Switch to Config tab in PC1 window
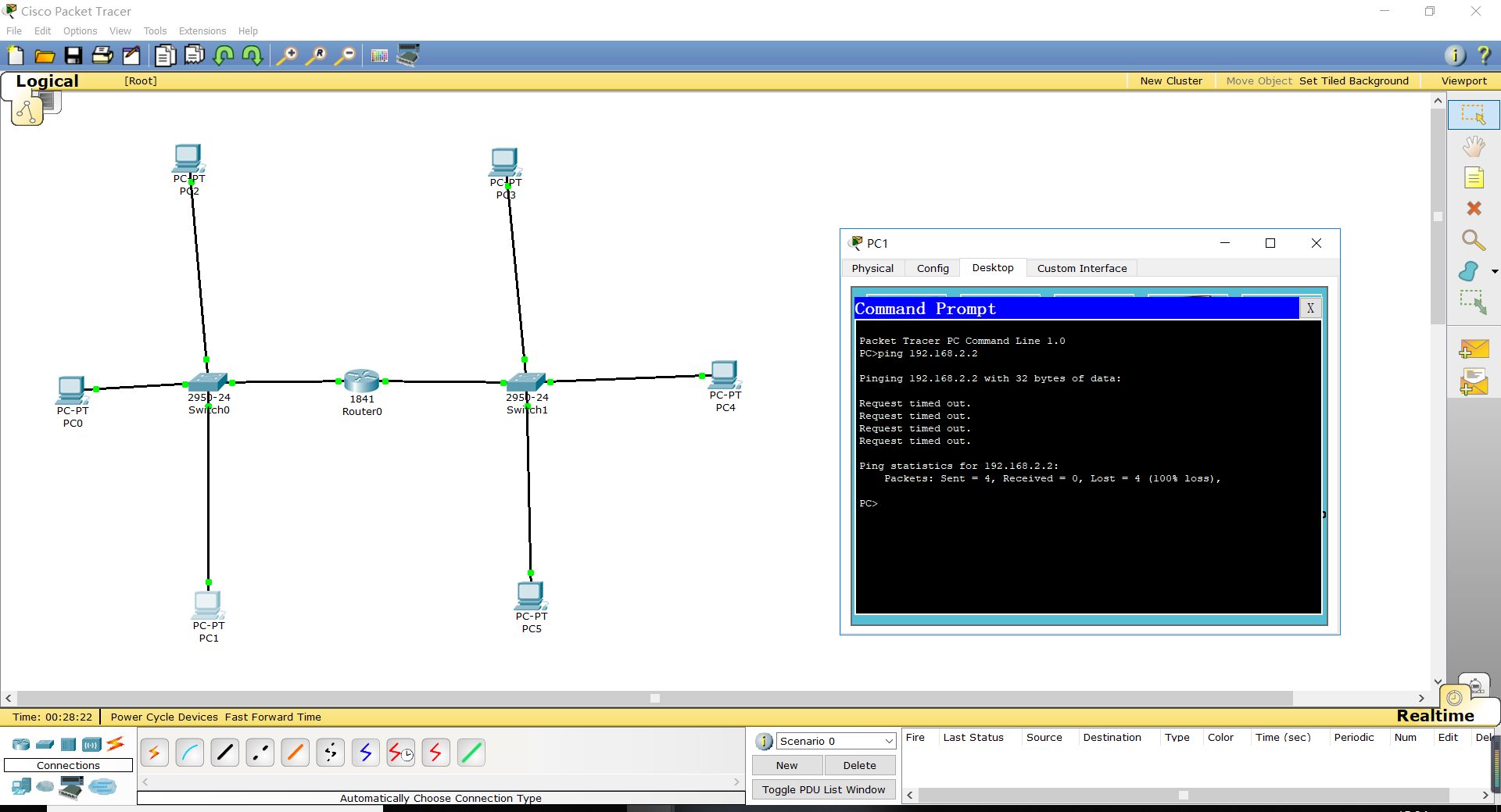This screenshot has width=1501, height=812. click(x=933, y=268)
